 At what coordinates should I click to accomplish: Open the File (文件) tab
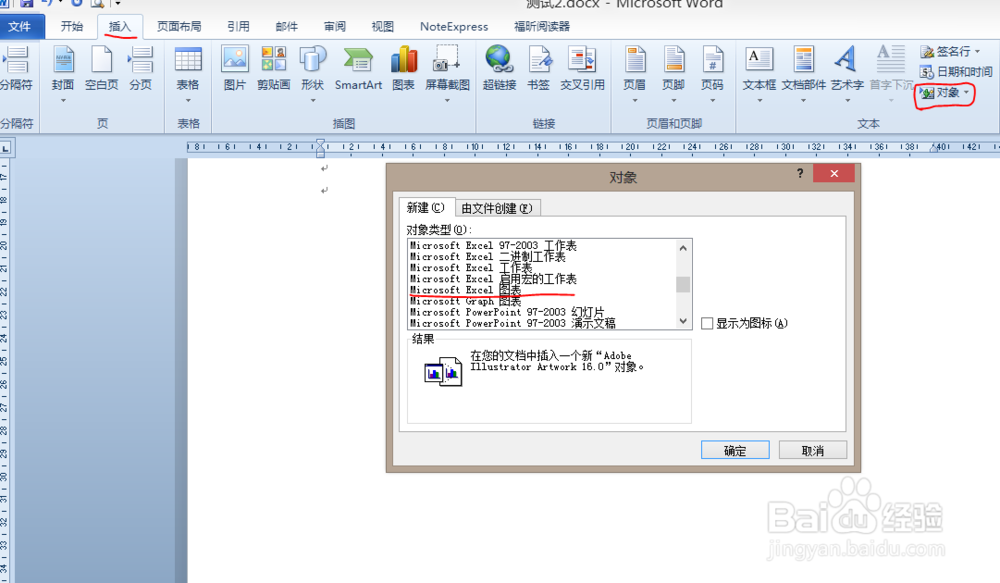pos(20,26)
